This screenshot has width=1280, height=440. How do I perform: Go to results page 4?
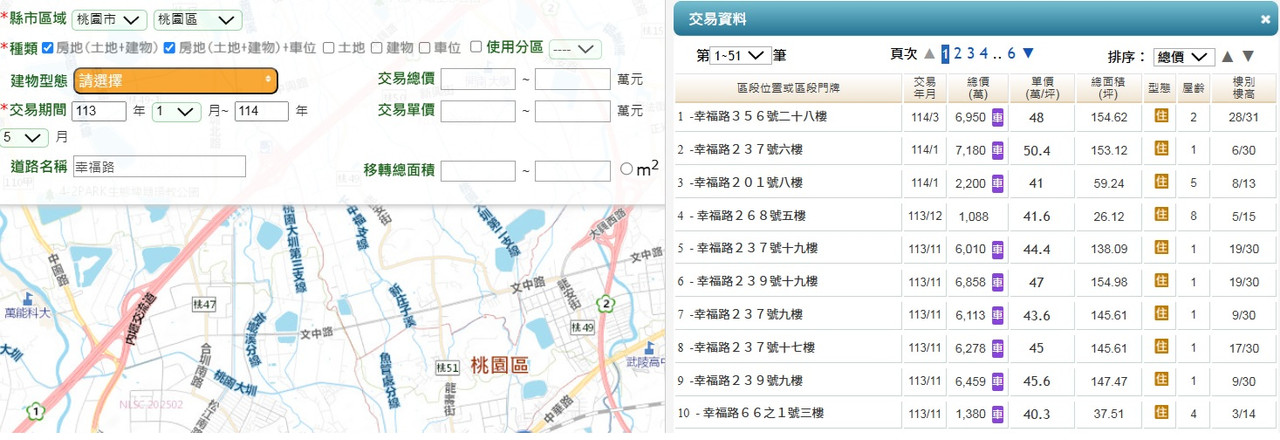983,54
